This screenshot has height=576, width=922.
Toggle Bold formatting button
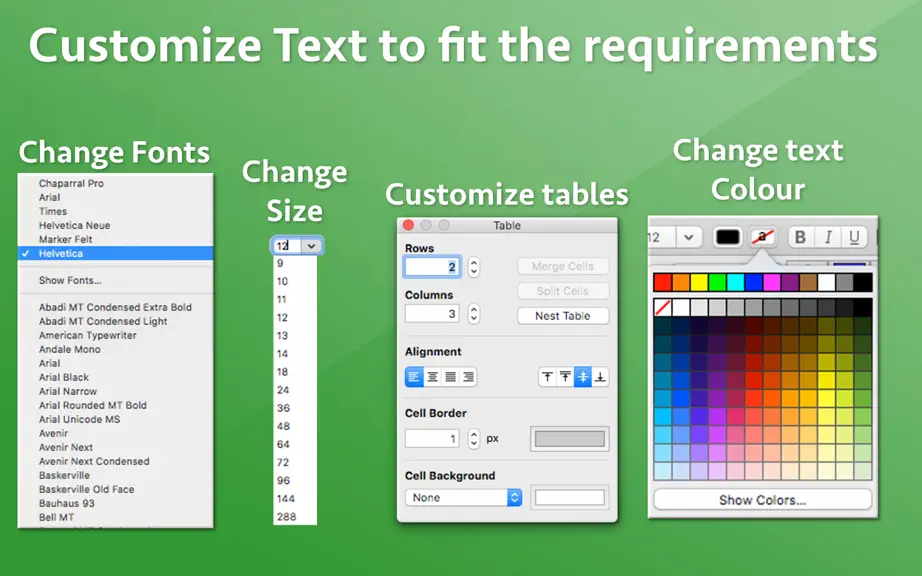(800, 237)
